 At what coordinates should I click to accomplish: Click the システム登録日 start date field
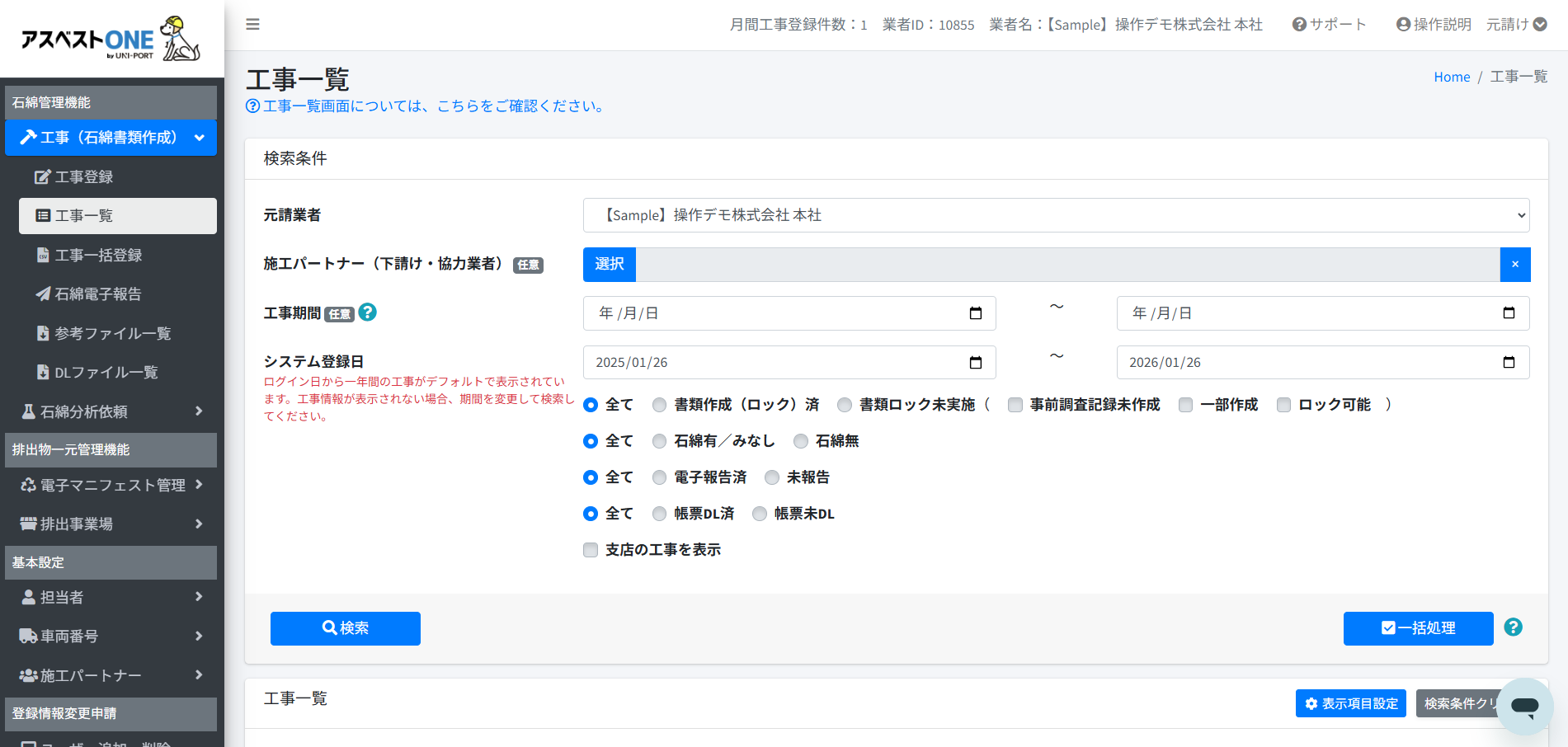point(775,363)
